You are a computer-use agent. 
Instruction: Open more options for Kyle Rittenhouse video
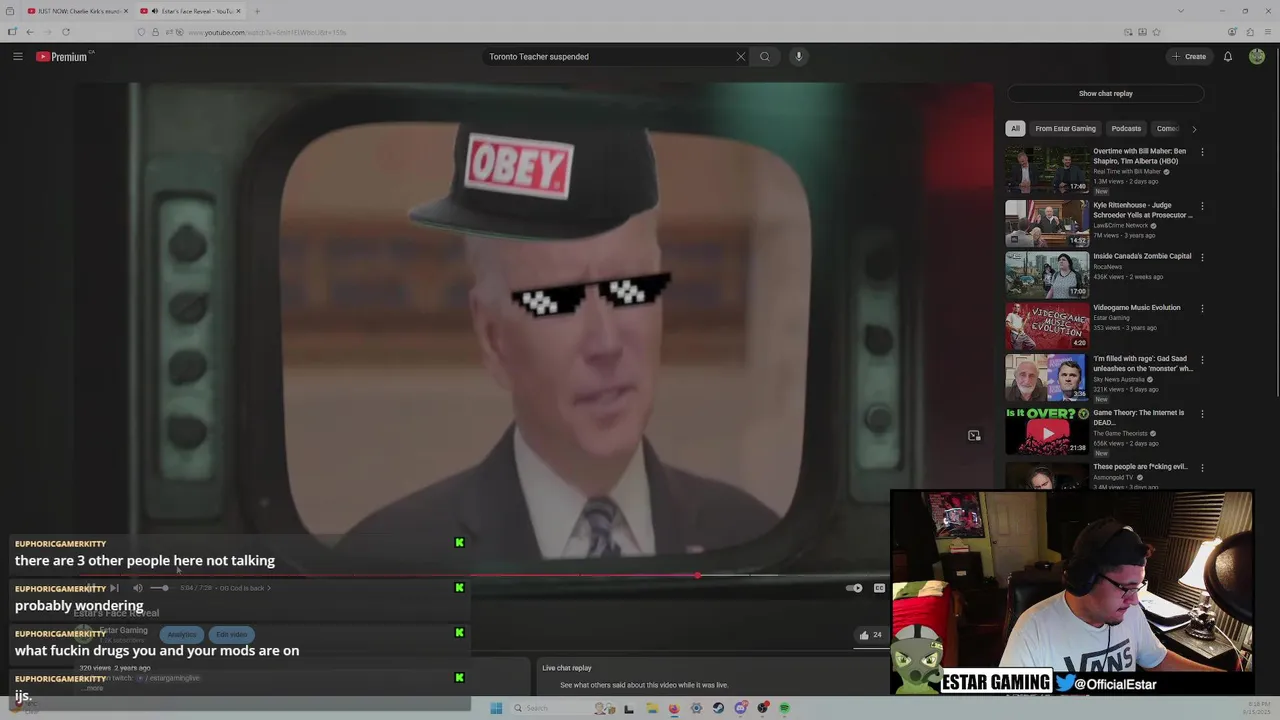coord(1202,206)
